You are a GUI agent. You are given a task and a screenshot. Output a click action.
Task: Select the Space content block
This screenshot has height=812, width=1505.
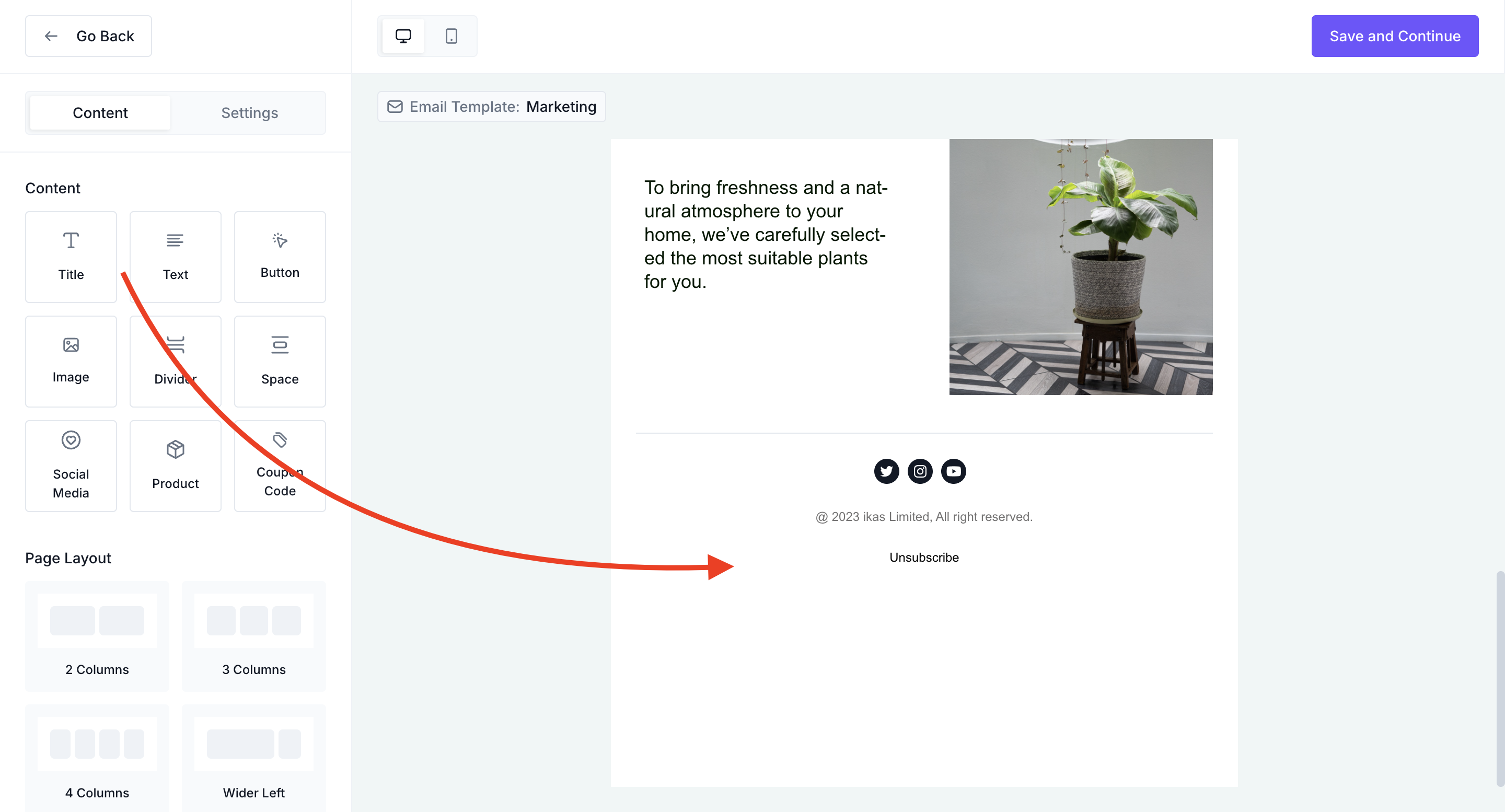point(280,362)
